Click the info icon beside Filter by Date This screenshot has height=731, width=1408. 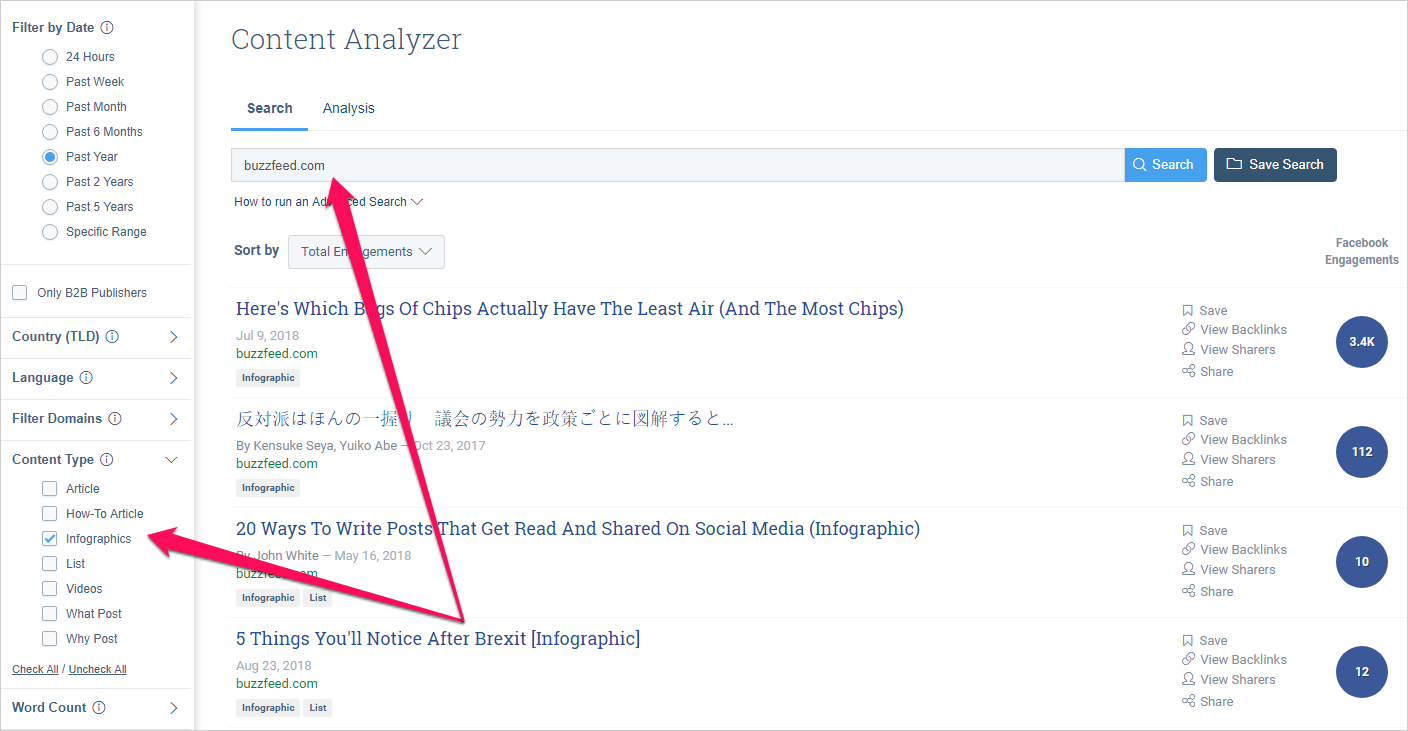pyautogui.click(x=107, y=28)
